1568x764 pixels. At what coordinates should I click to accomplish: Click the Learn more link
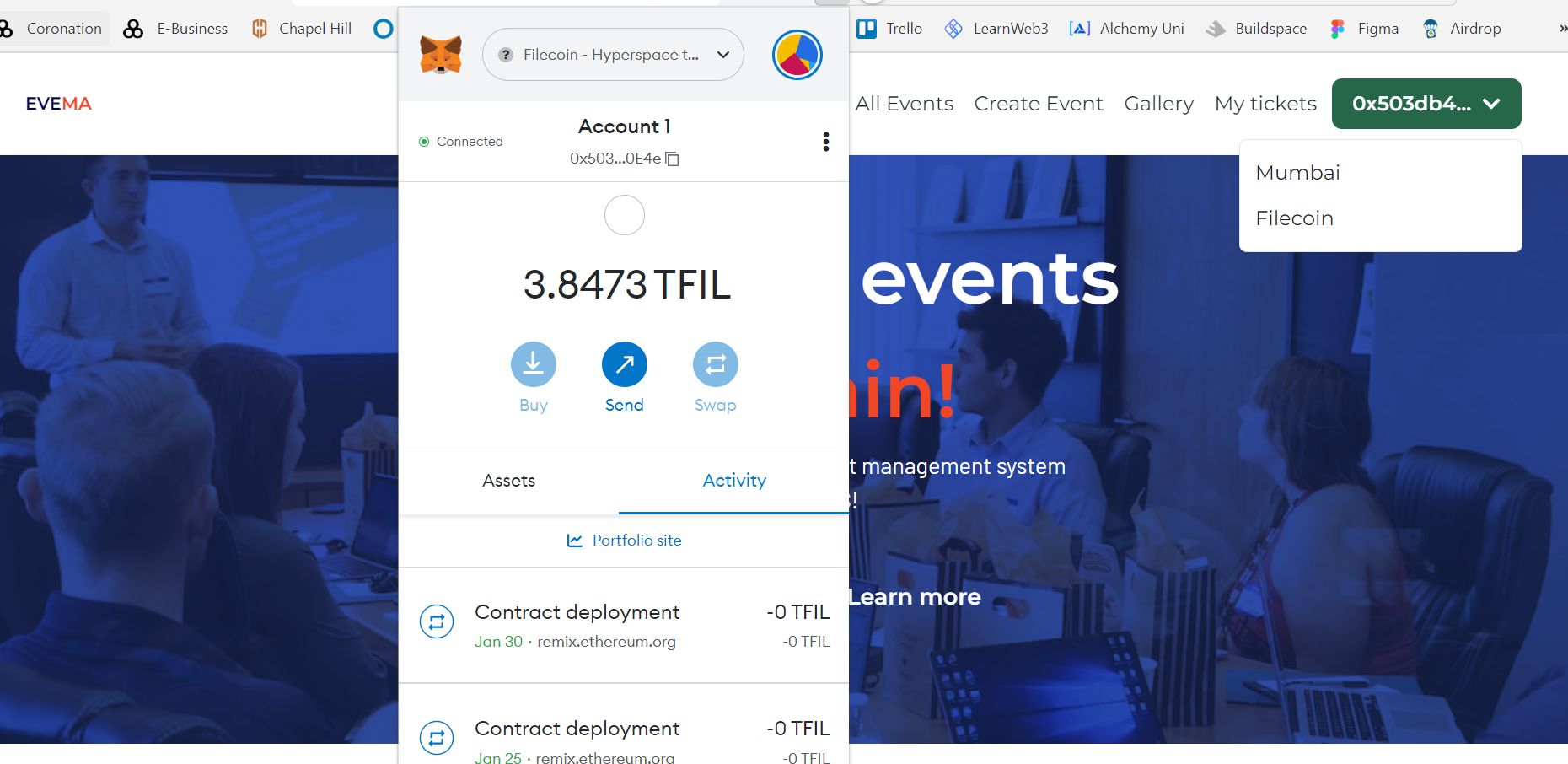915,597
